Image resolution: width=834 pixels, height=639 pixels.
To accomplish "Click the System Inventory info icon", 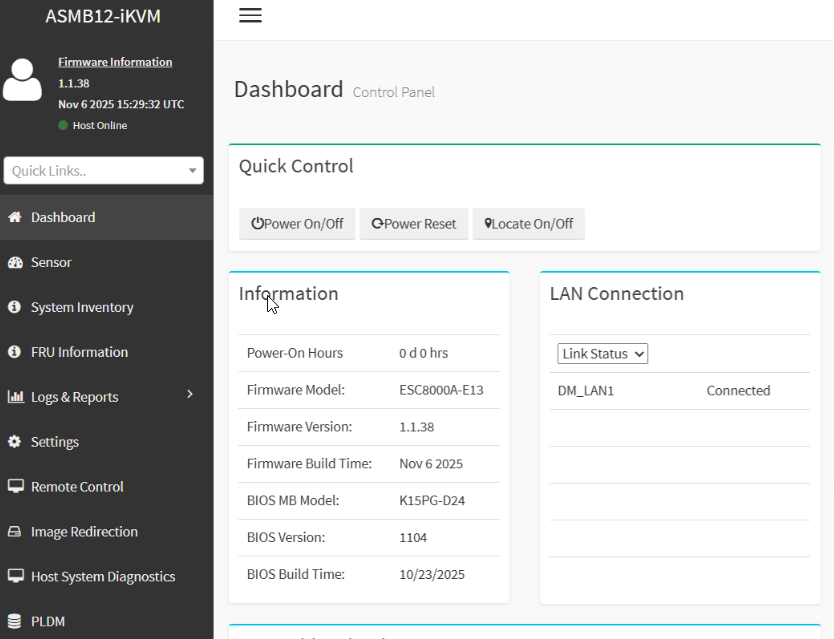I will click(15, 307).
